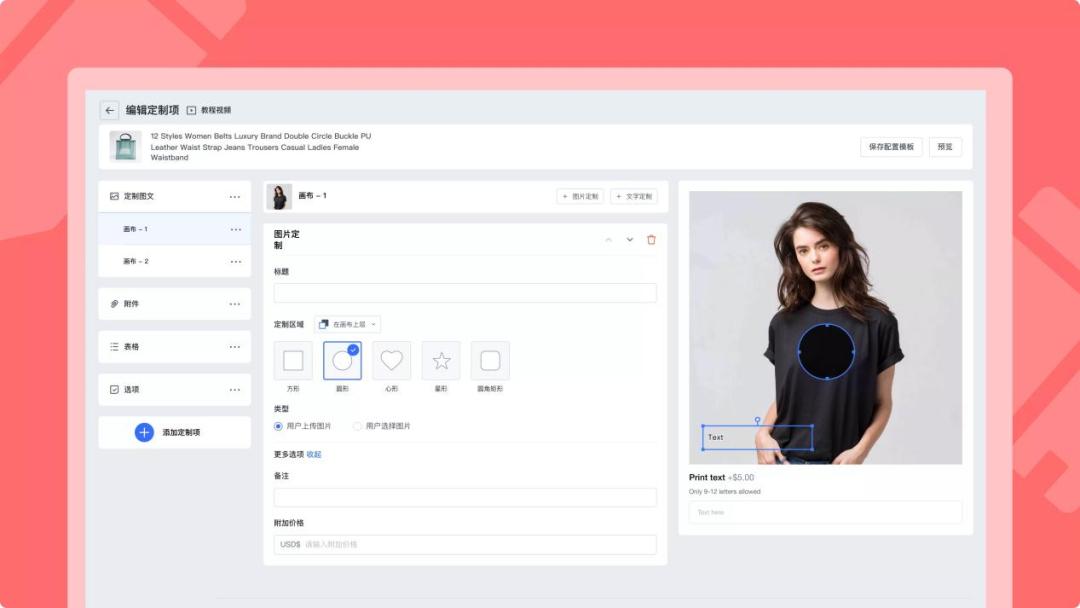Select 用户上传图片 radio option

pos(279,426)
